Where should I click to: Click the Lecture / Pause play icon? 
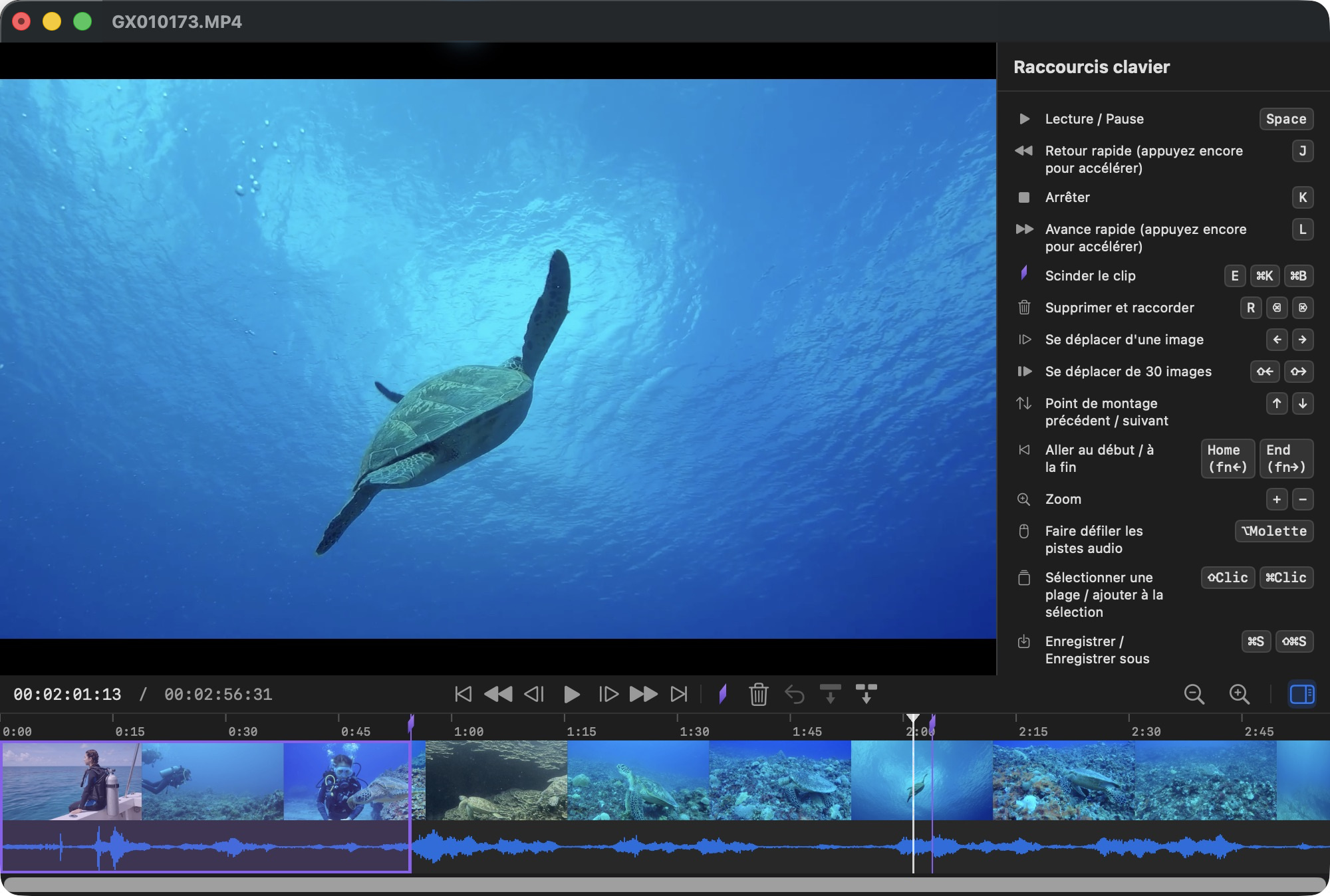pyautogui.click(x=1024, y=119)
